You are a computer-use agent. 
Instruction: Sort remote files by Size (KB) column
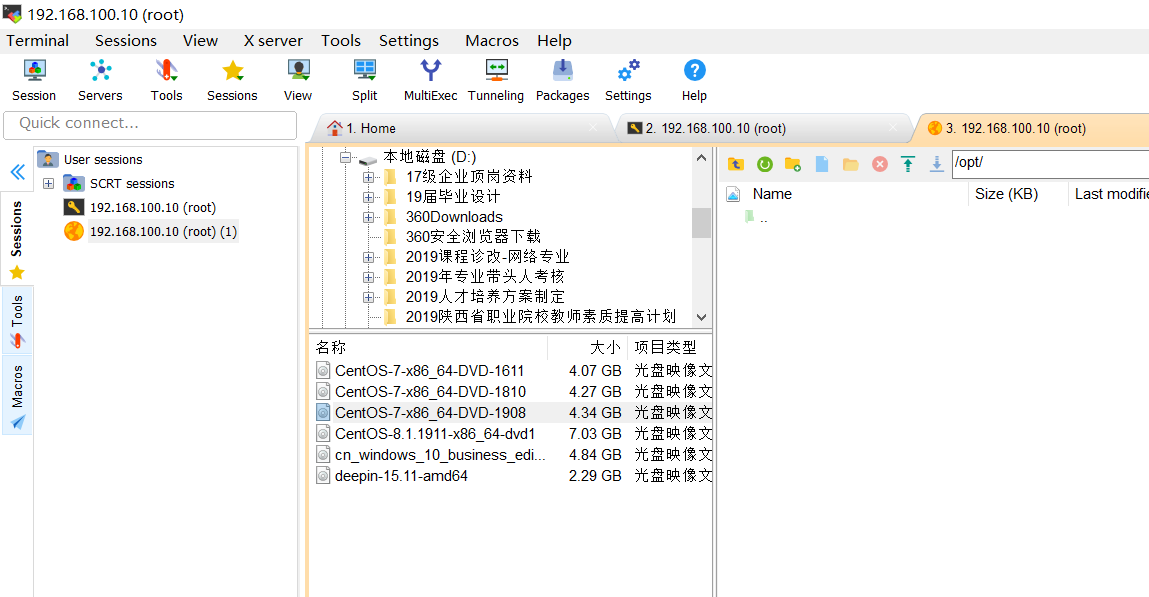tap(1006, 194)
